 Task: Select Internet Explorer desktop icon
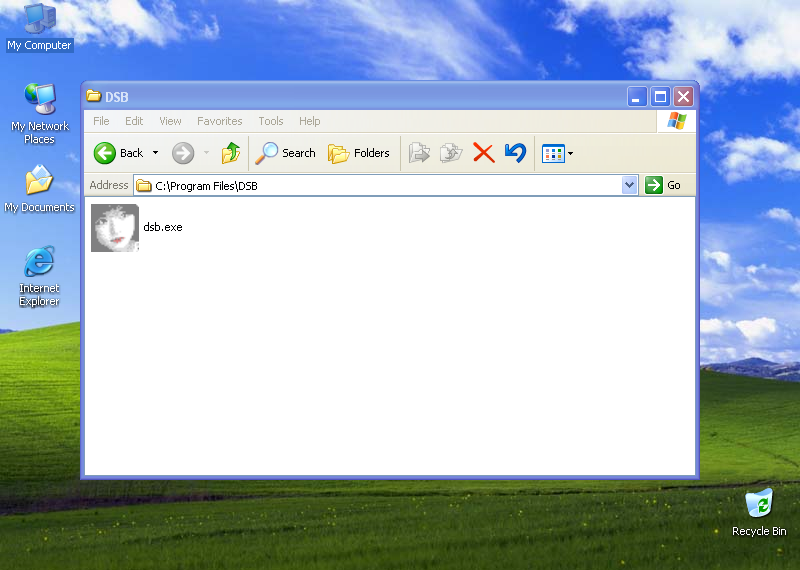tap(39, 276)
